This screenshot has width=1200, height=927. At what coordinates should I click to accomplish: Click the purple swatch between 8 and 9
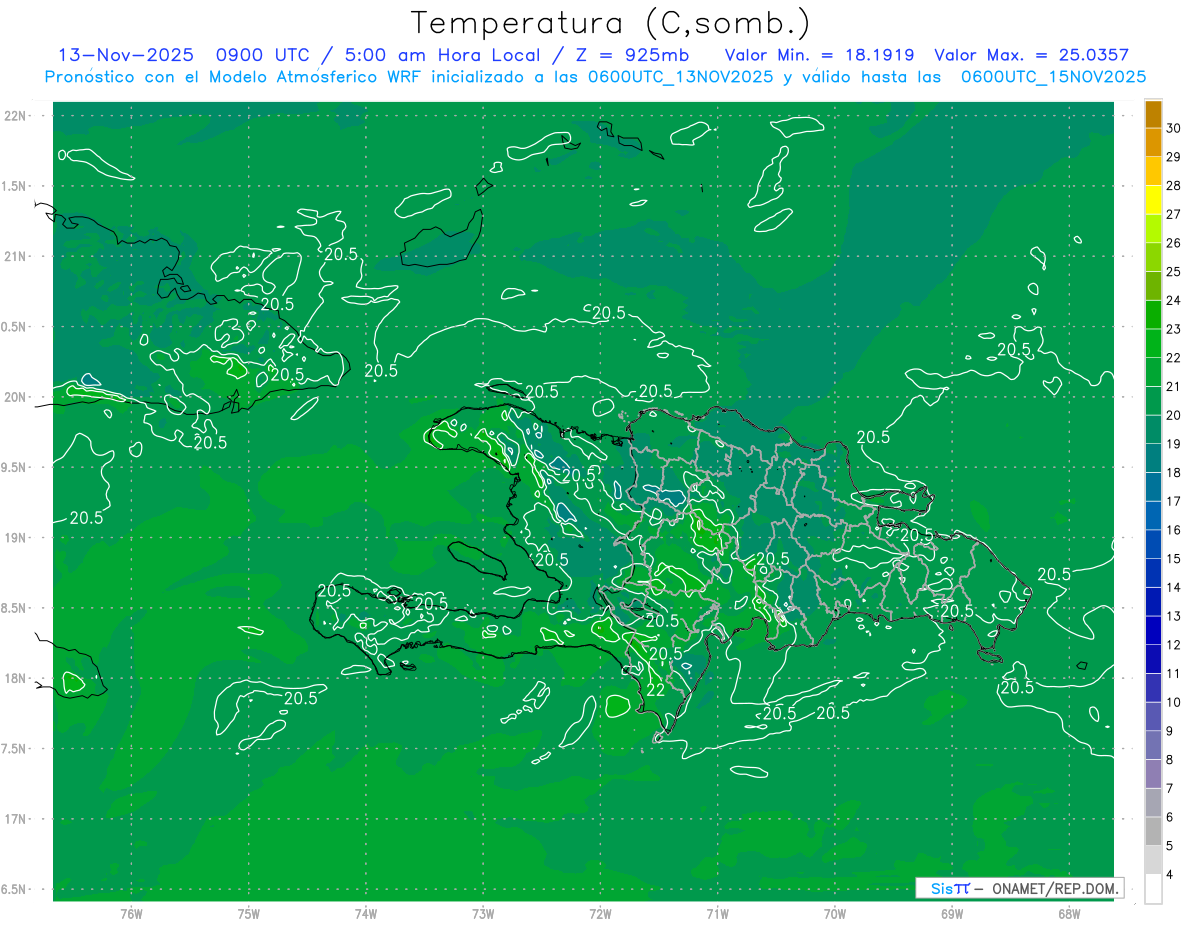[1153, 746]
